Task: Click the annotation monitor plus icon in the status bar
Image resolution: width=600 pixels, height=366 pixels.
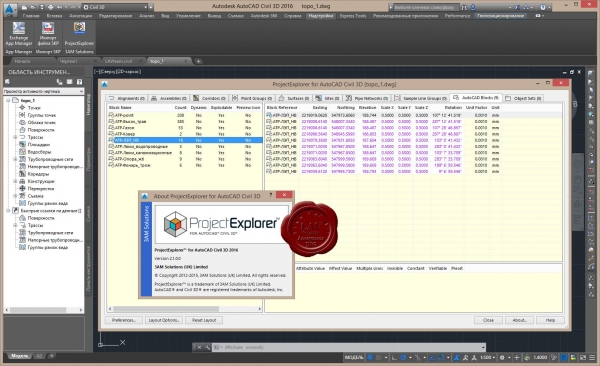Action: point(517,358)
